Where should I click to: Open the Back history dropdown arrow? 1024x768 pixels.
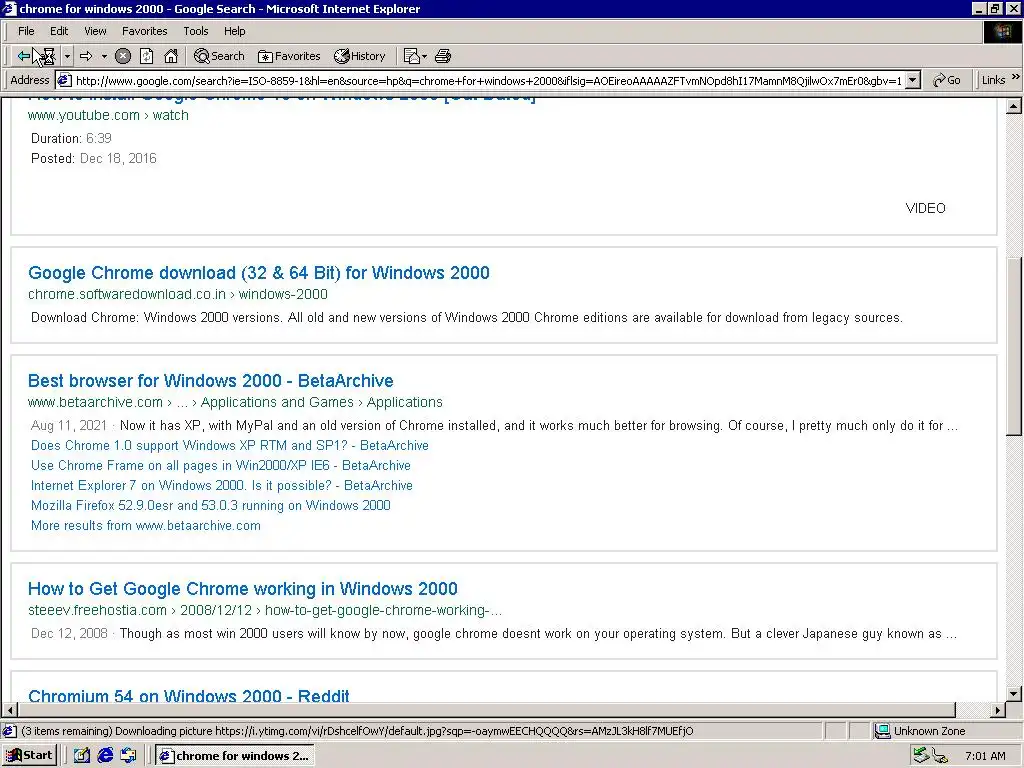coord(67,56)
